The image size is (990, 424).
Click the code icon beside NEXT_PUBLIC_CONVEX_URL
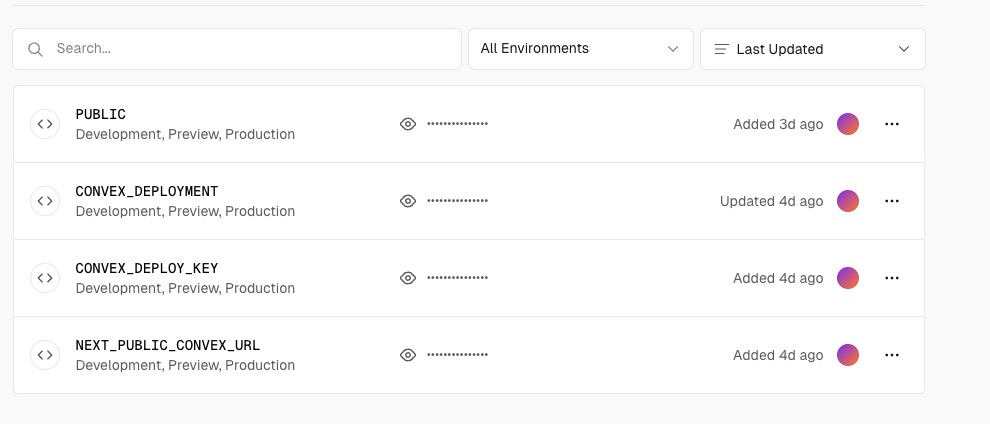pos(45,355)
